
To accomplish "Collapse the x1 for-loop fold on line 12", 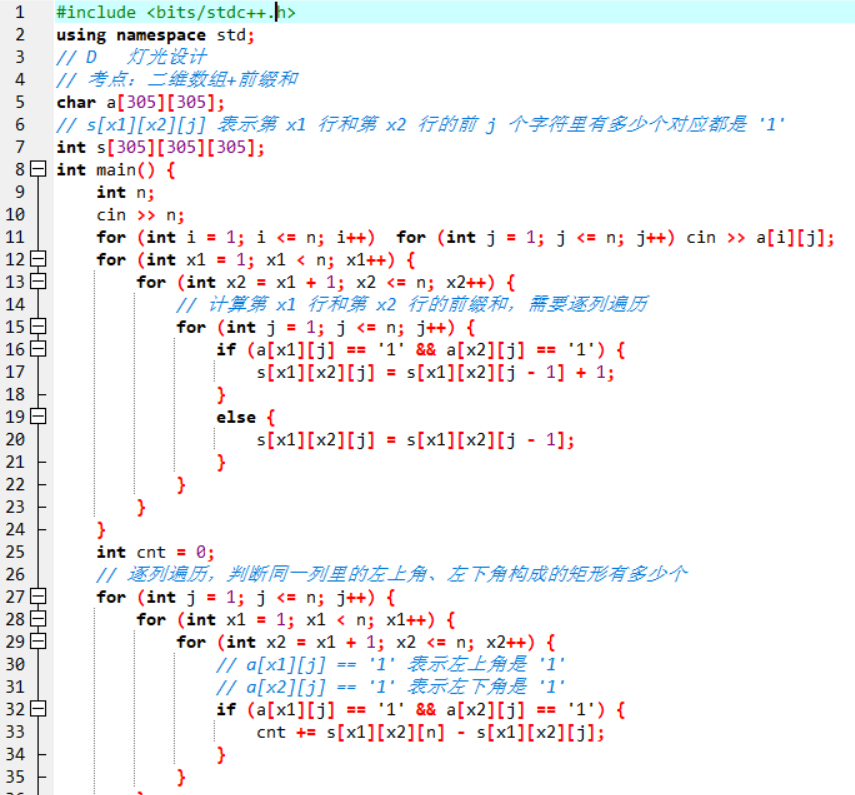I will click(x=39, y=259).
